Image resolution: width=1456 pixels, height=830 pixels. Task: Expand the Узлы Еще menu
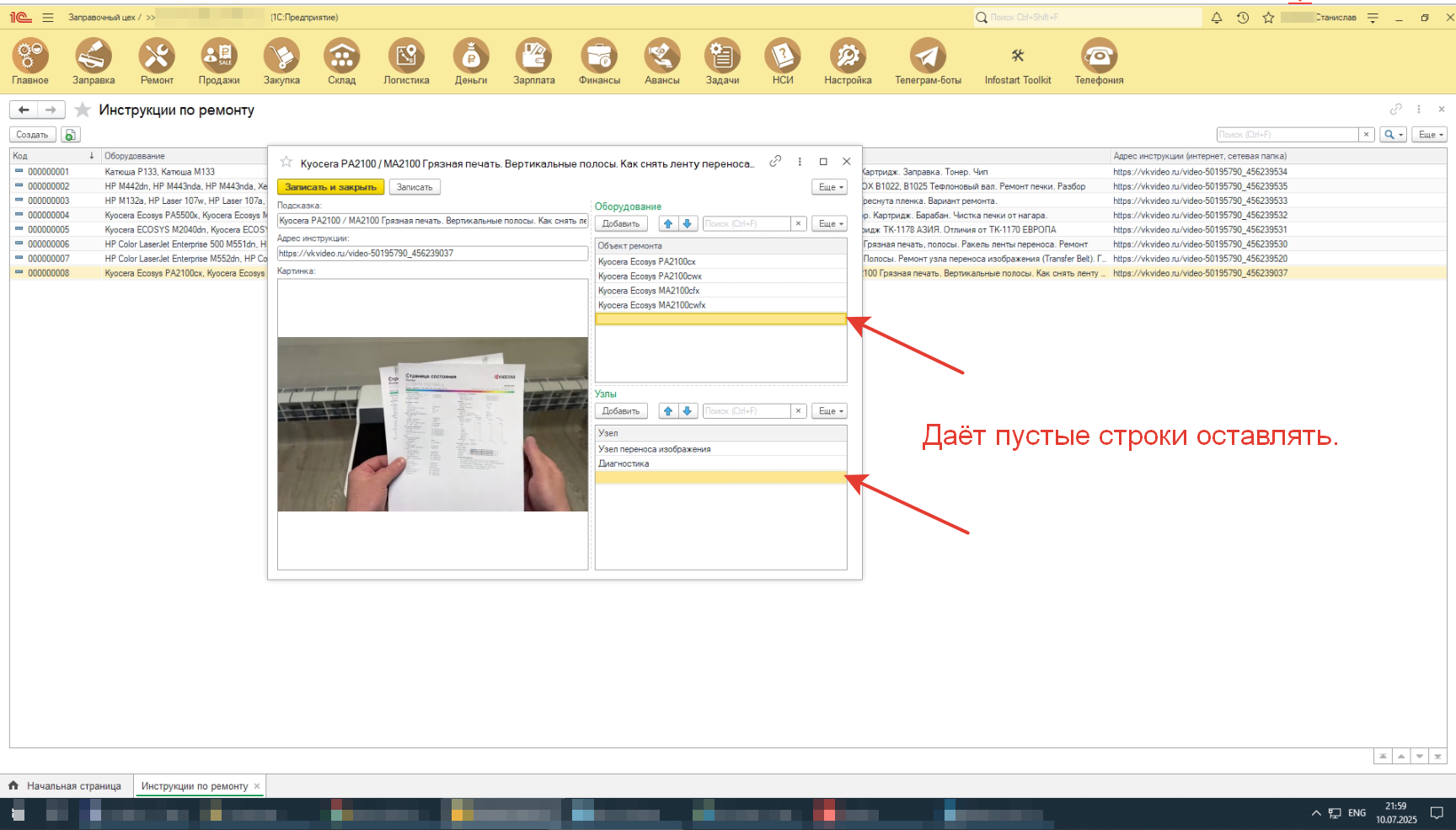point(831,411)
